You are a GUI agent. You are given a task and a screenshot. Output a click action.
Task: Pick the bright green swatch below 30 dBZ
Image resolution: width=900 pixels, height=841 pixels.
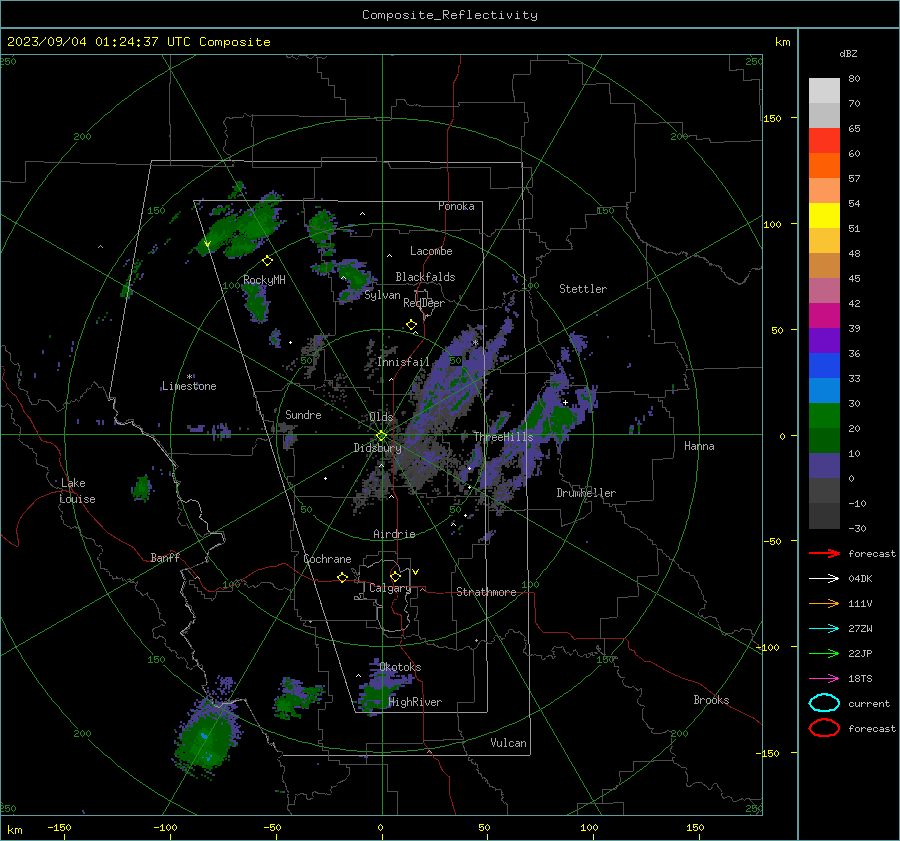pyautogui.click(x=824, y=416)
